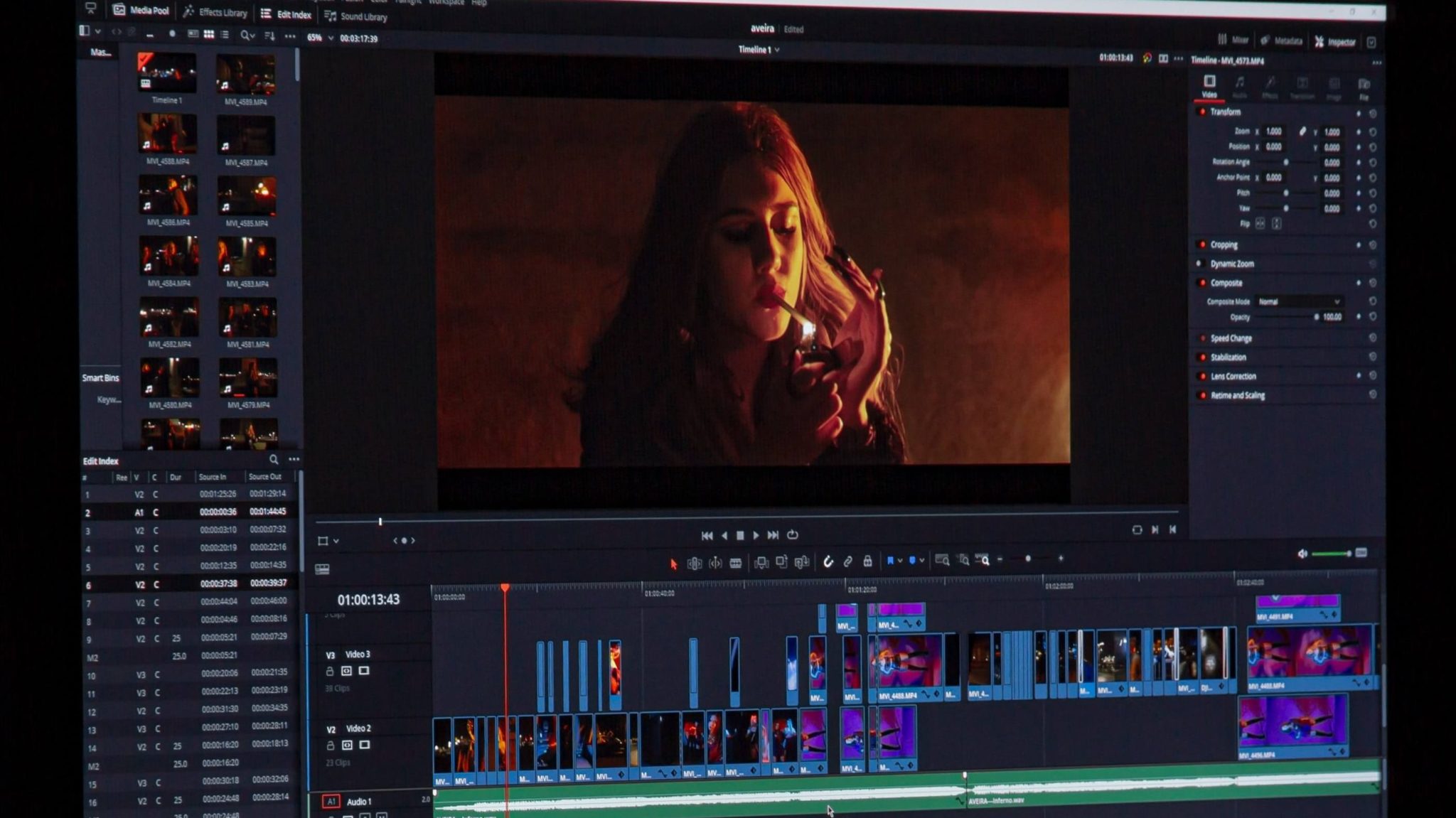Open the Effects Library panel
Viewport: 1456px width, 818px height.
click(215, 13)
